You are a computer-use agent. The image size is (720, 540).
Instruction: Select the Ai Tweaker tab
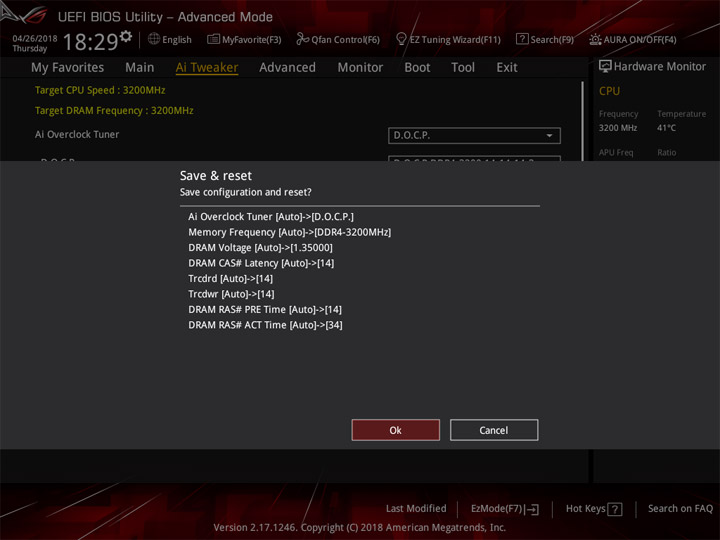pos(207,68)
